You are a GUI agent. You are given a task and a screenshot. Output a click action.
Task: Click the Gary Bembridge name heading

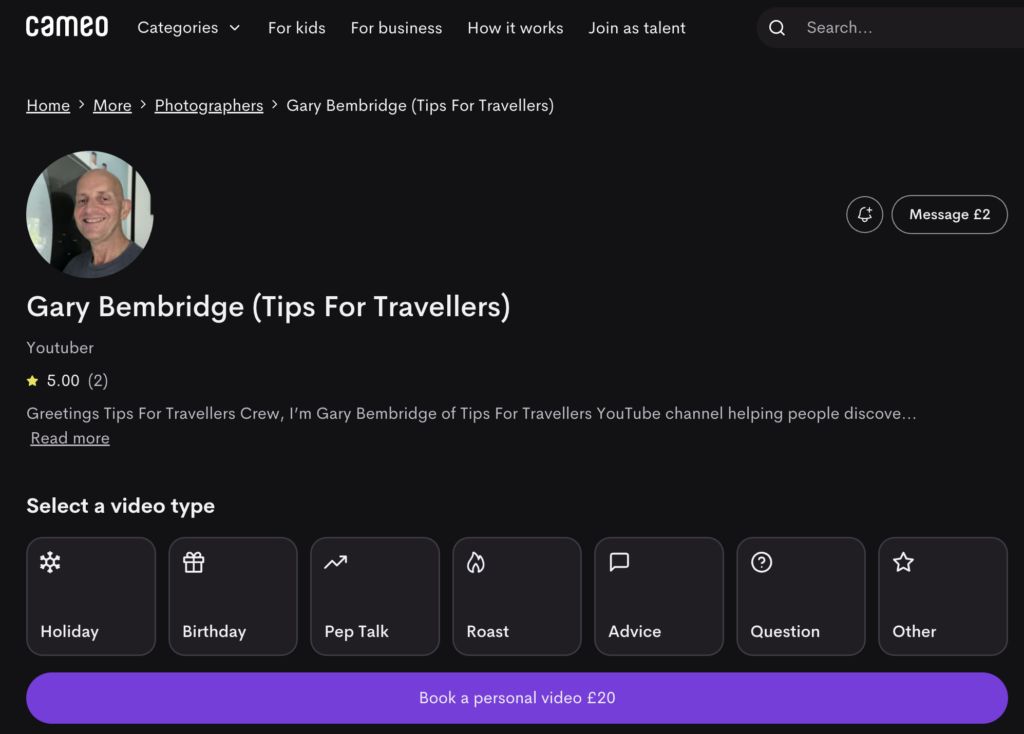coord(268,307)
